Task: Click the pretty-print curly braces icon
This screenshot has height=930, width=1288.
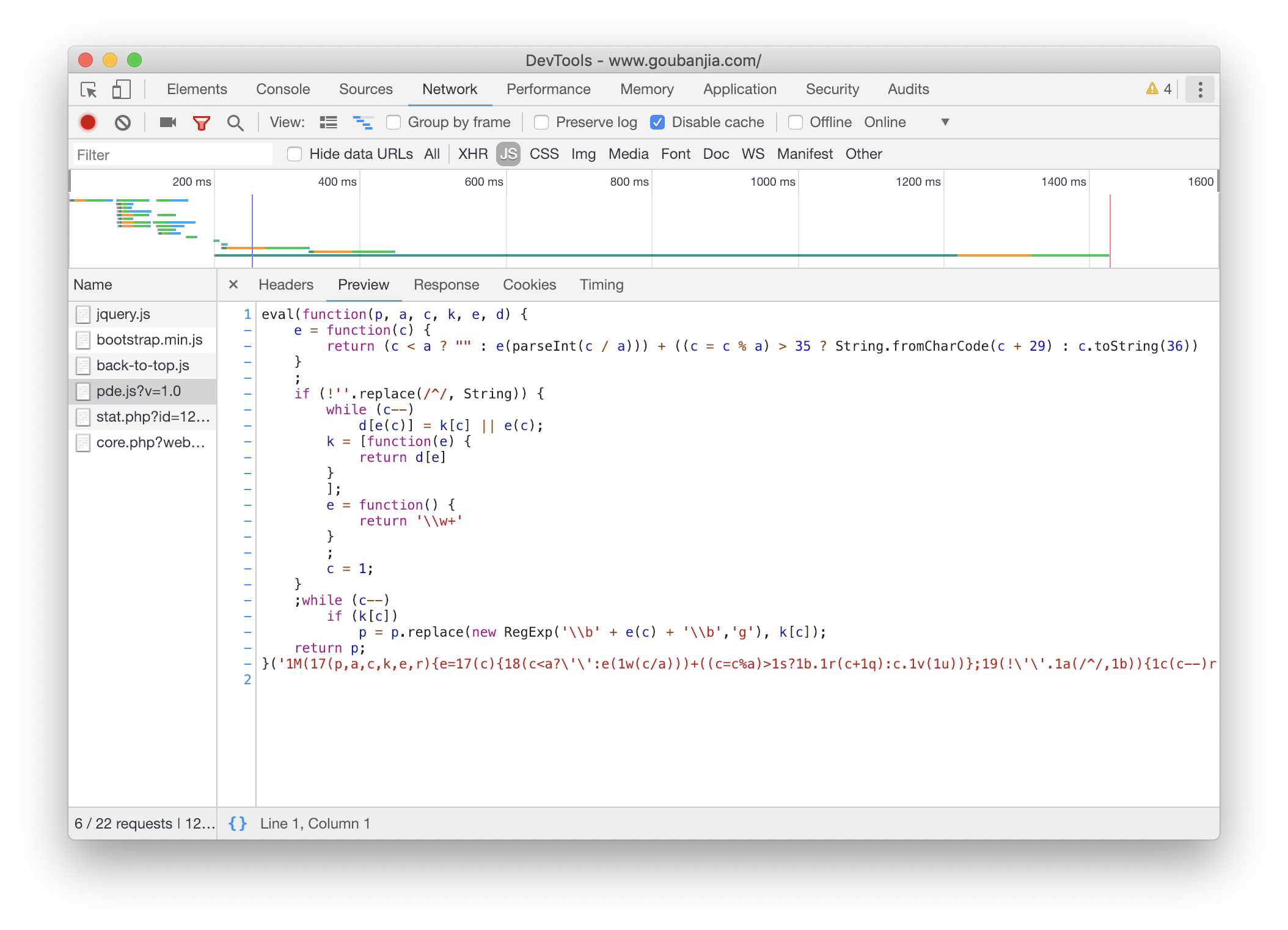Action: pyautogui.click(x=237, y=823)
